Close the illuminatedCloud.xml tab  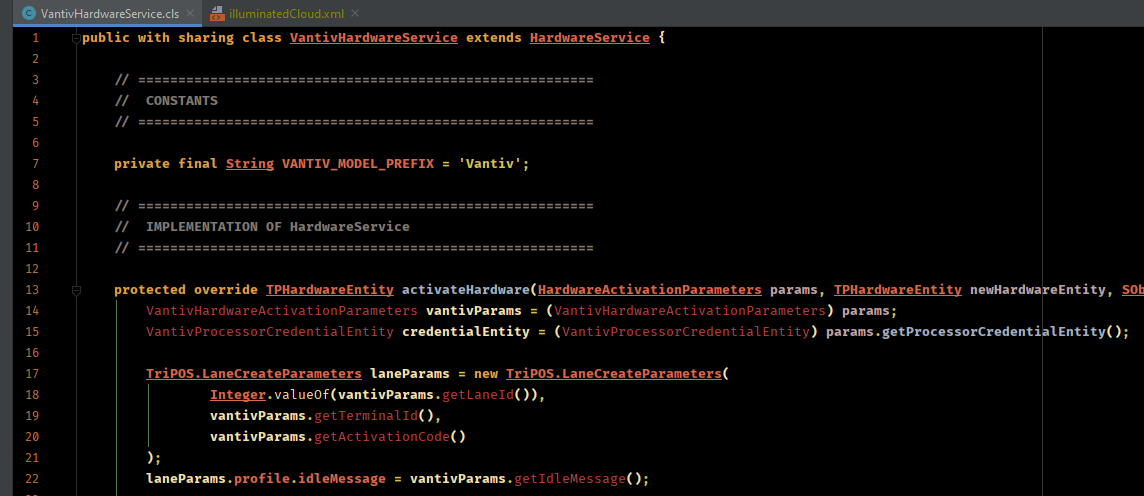[355, 14]
